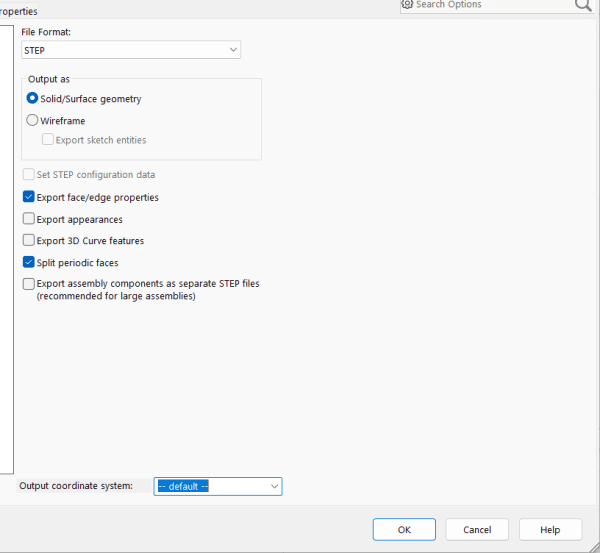Toggle Split periodic faces checkbox

(x=29, y=262)
